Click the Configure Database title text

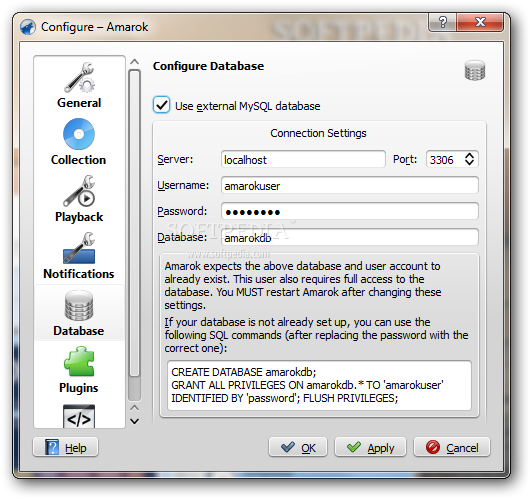pyautogui.click(x=208, y=66)
